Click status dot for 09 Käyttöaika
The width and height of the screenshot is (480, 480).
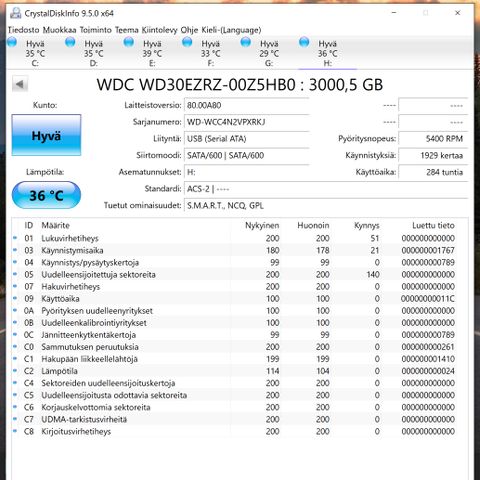pyautogui.click(x=15, y=298)
